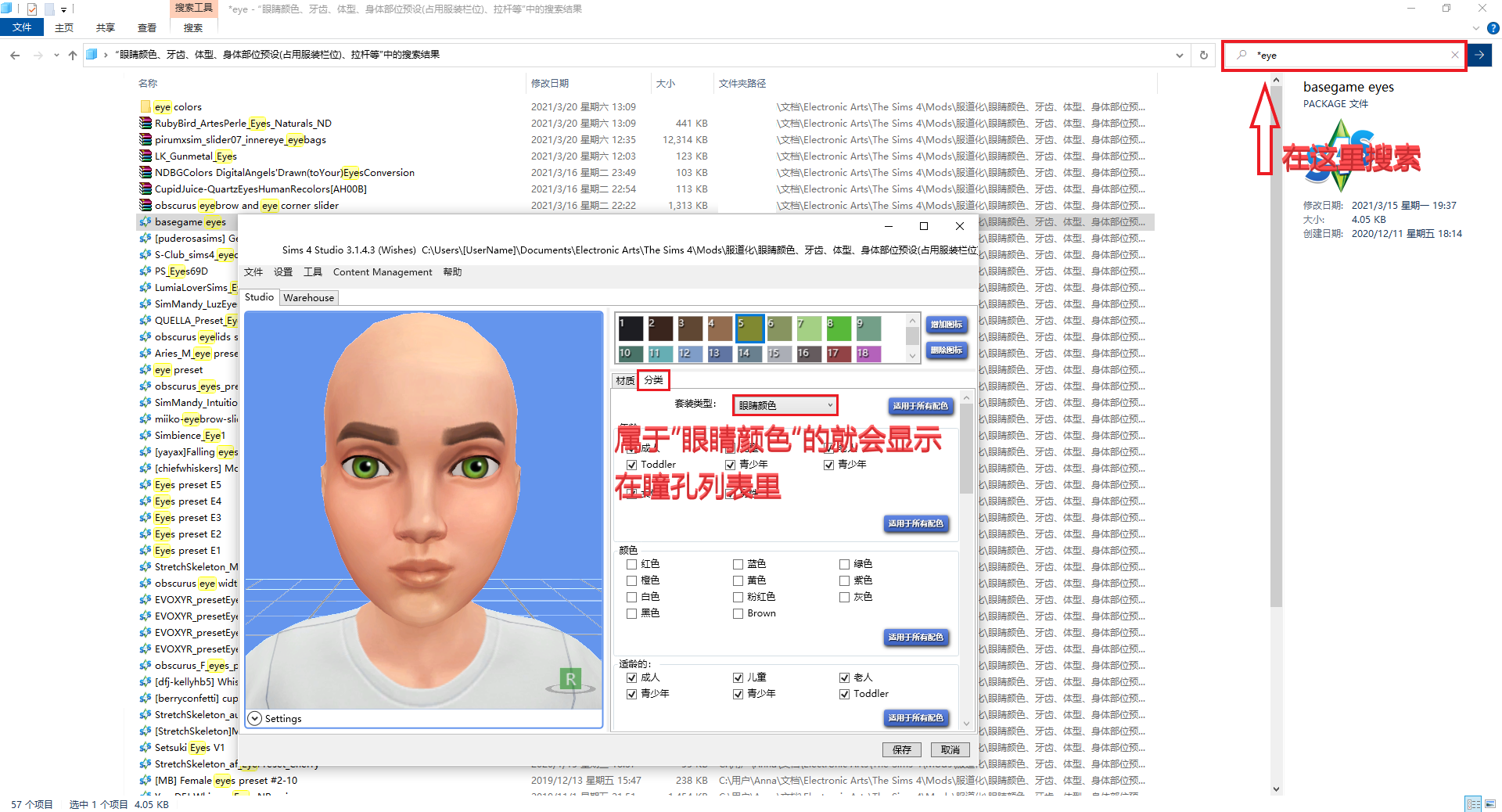Open the 工具 menu in Sims 4 Studio
Image resolution: width=1502 pixels, height=812 pixels.
[313, 272]
